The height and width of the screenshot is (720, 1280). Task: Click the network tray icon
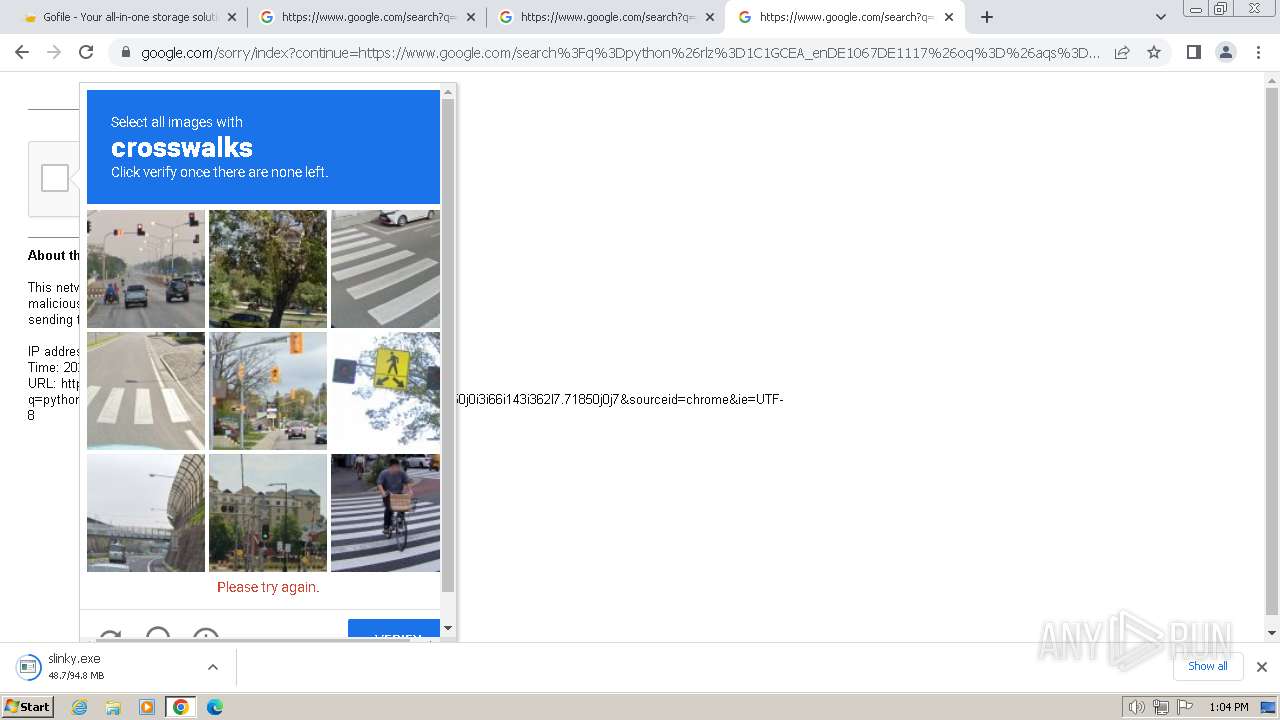pos(1161,707)
